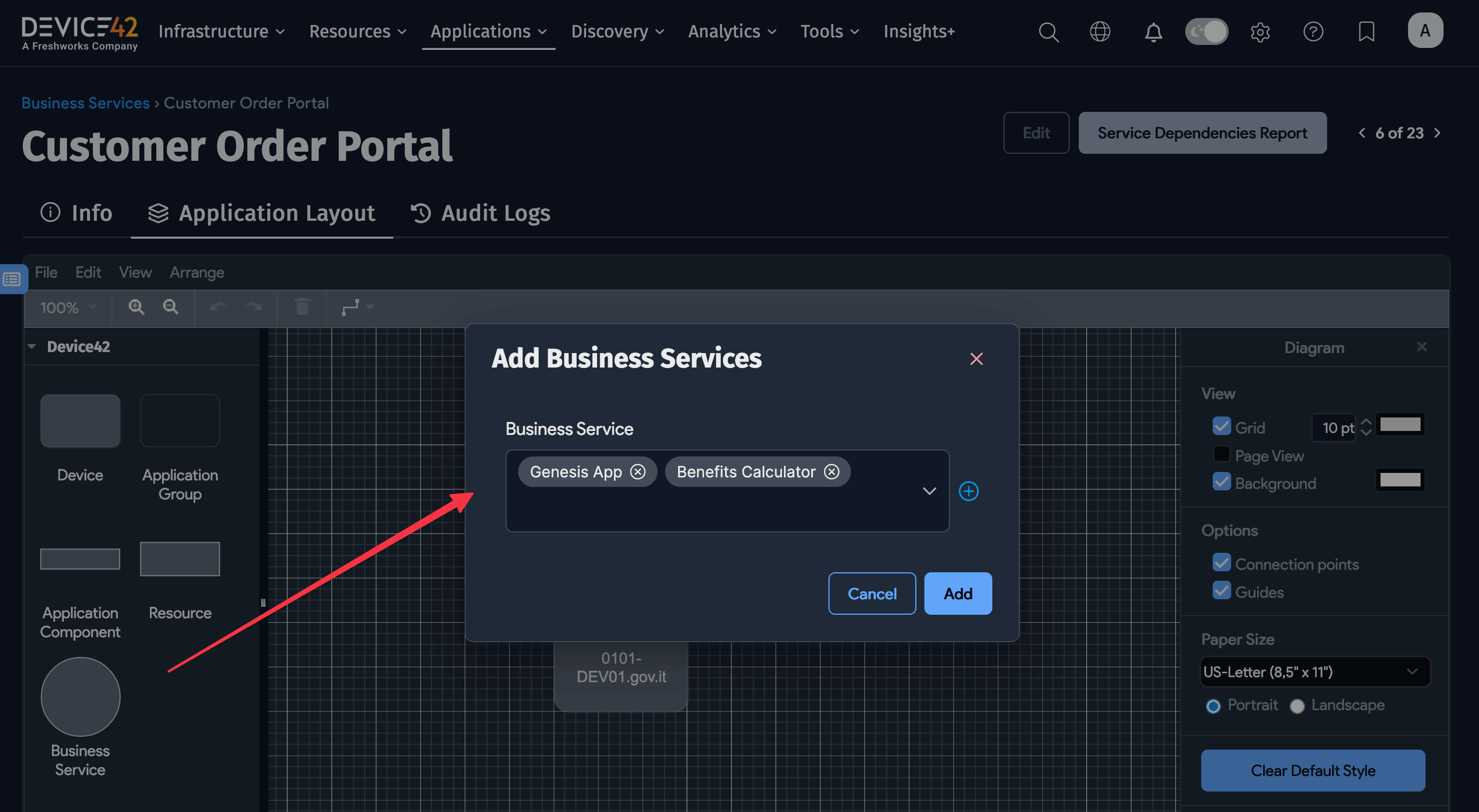Open notifications via the bell icon

(1153, 32)
